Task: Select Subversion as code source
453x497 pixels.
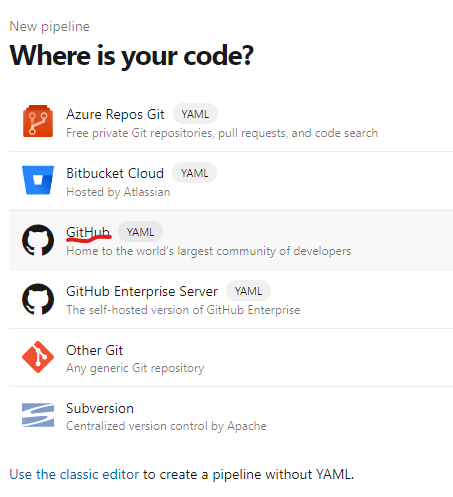Action: pyautogui.click(x=100, y=408)
